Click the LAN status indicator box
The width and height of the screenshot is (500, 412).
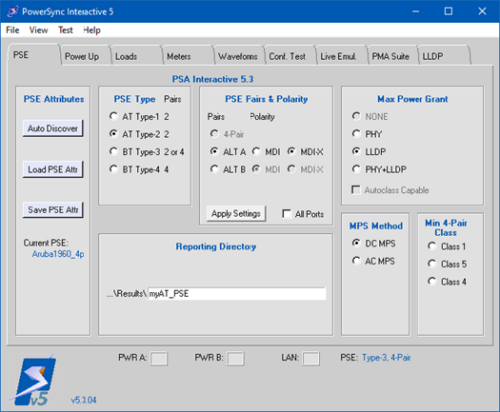(x=311, y=359)
